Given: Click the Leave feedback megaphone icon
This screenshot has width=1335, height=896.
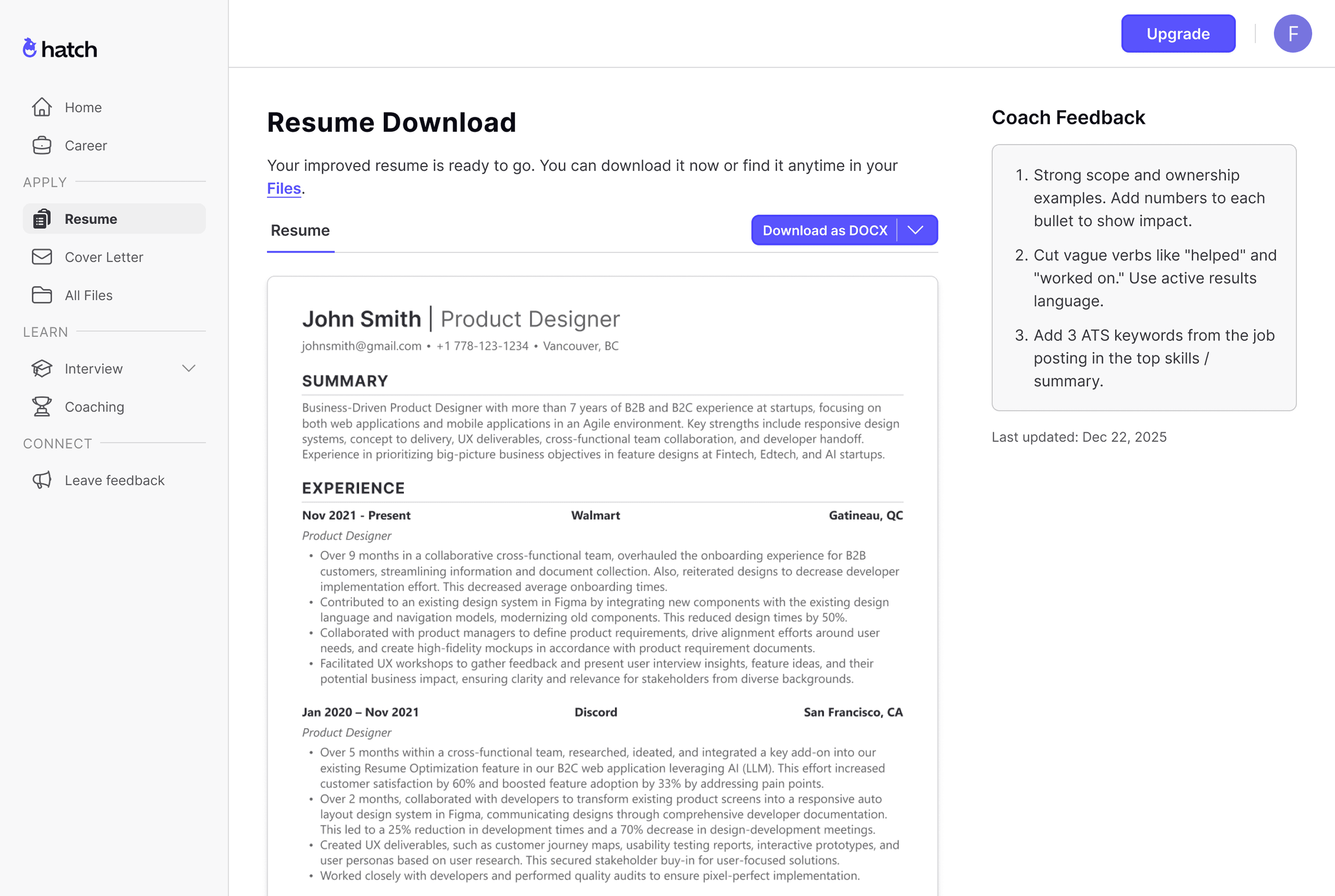Looking at the screenshot, I should pyautogui.click(x=42, y=480).
